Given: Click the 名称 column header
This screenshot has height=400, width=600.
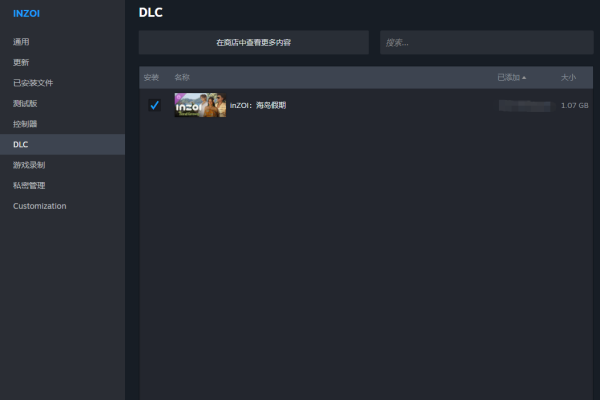Looking at the screenshot, I should point(182,78).
